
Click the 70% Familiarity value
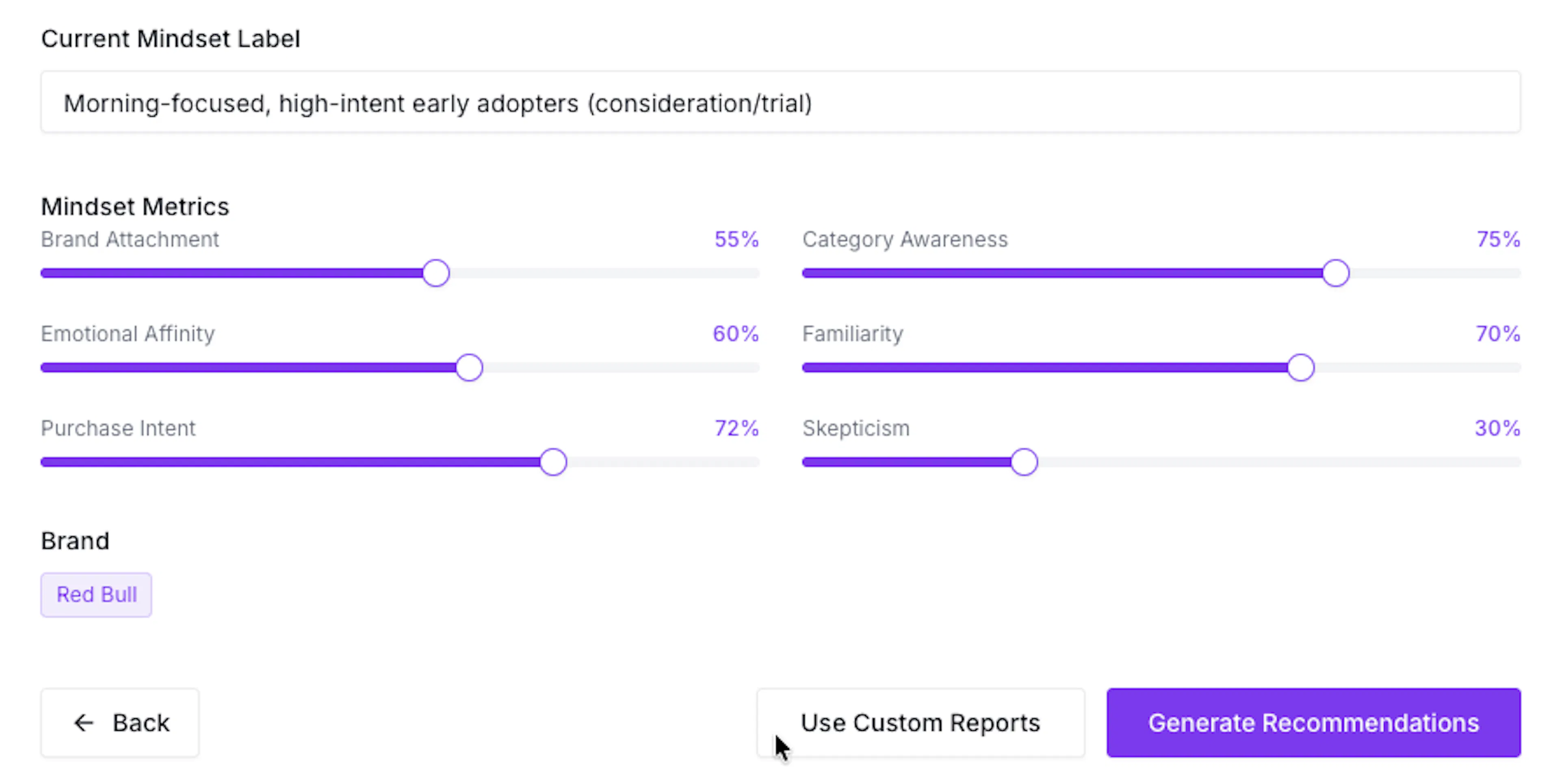pos(1498,334)
